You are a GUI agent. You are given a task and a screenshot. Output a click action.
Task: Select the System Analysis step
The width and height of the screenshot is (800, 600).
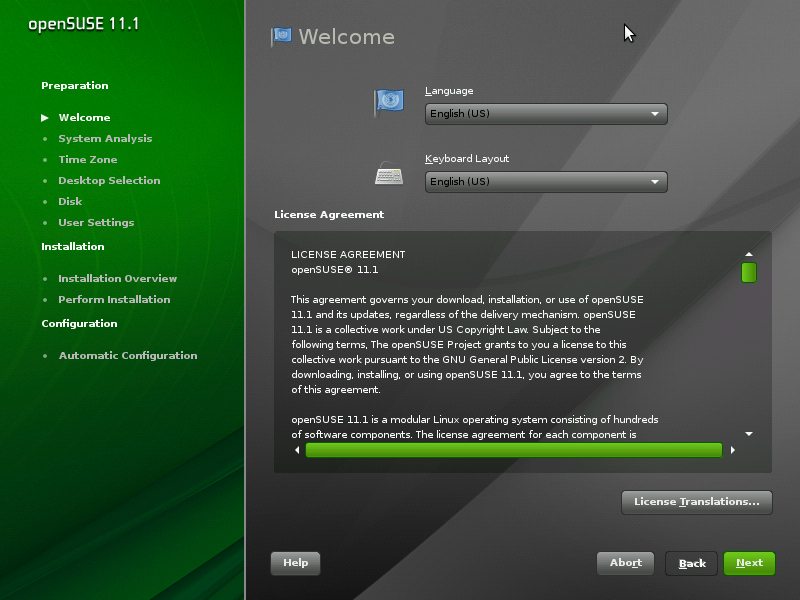pos(105,139)
